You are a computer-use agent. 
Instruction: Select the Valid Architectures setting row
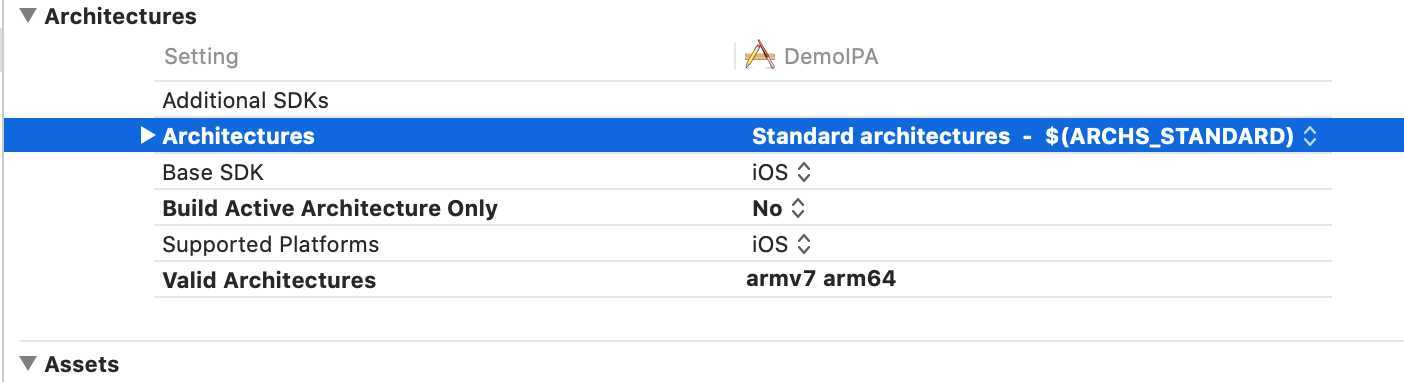pyautogui.click(x=743, y=280)
